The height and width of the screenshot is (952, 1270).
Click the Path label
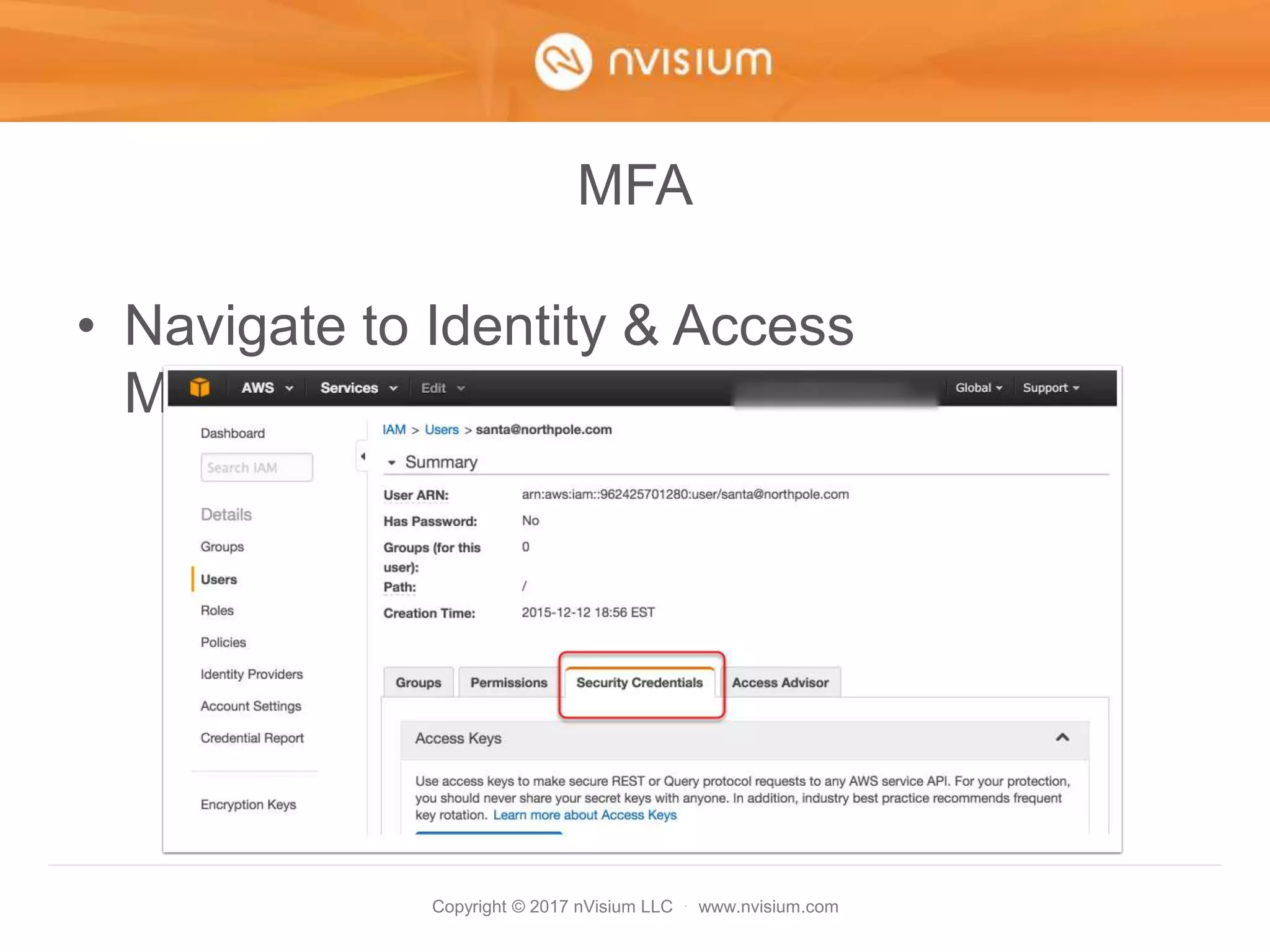400,587
